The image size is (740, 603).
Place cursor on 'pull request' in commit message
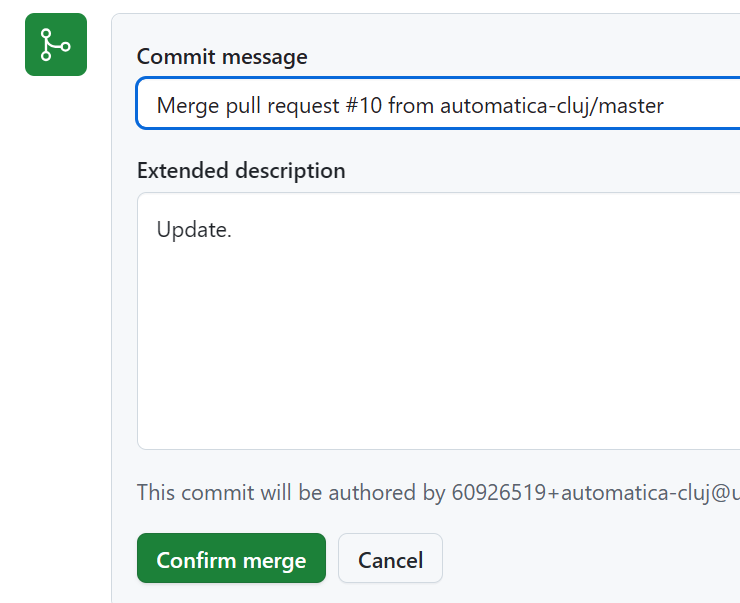pos(282,106)
